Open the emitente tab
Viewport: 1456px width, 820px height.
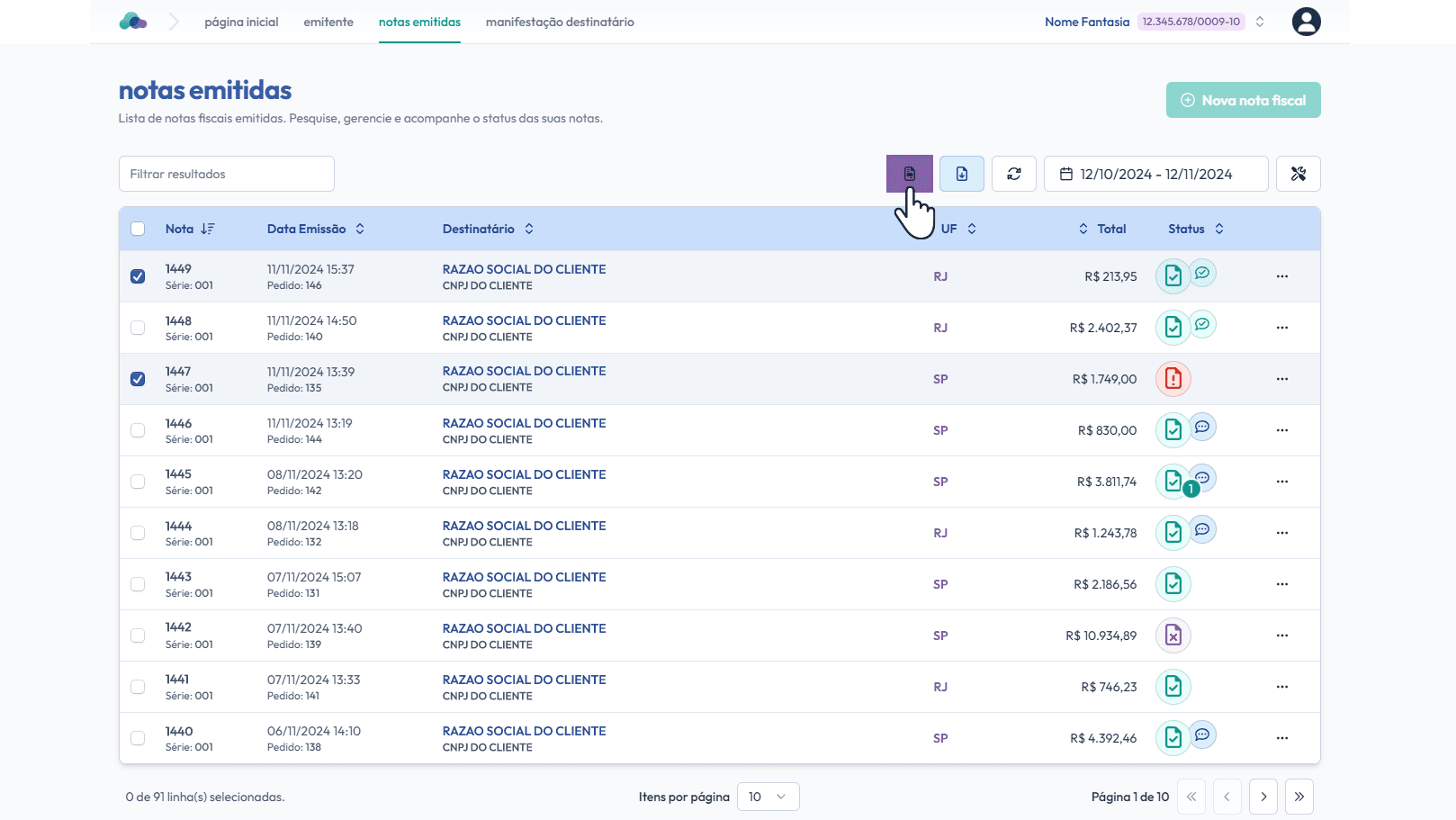click(x=328, y=22)
